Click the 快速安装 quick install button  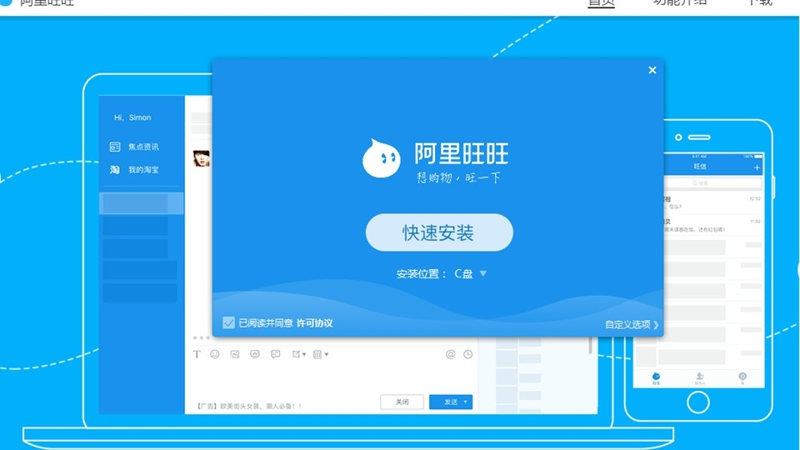coord(439,233)
